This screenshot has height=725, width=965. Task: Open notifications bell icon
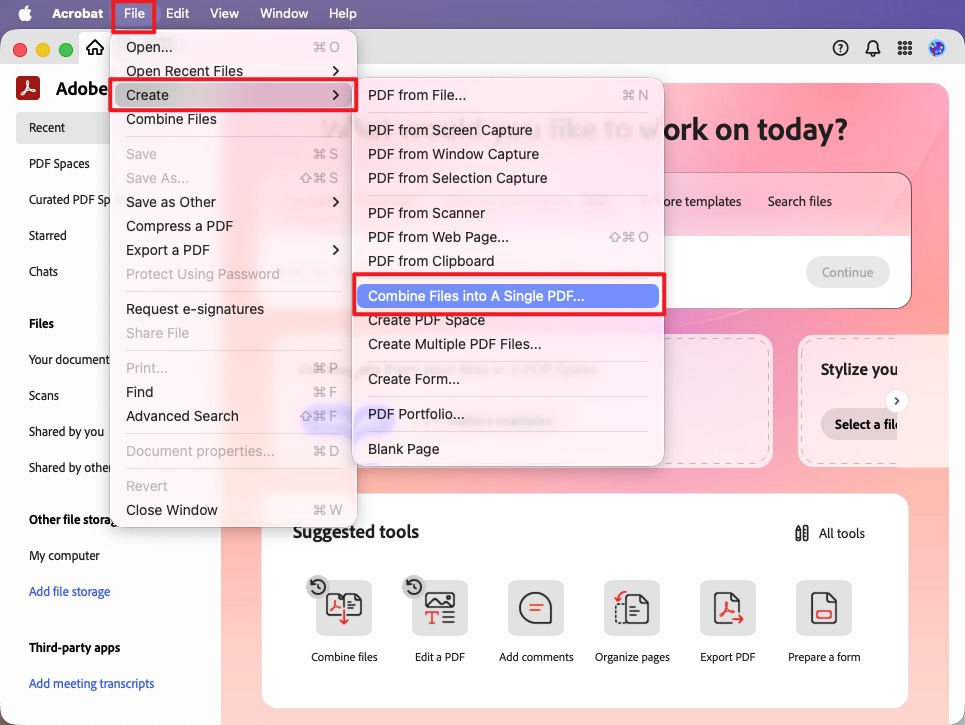tap(873, 48)
